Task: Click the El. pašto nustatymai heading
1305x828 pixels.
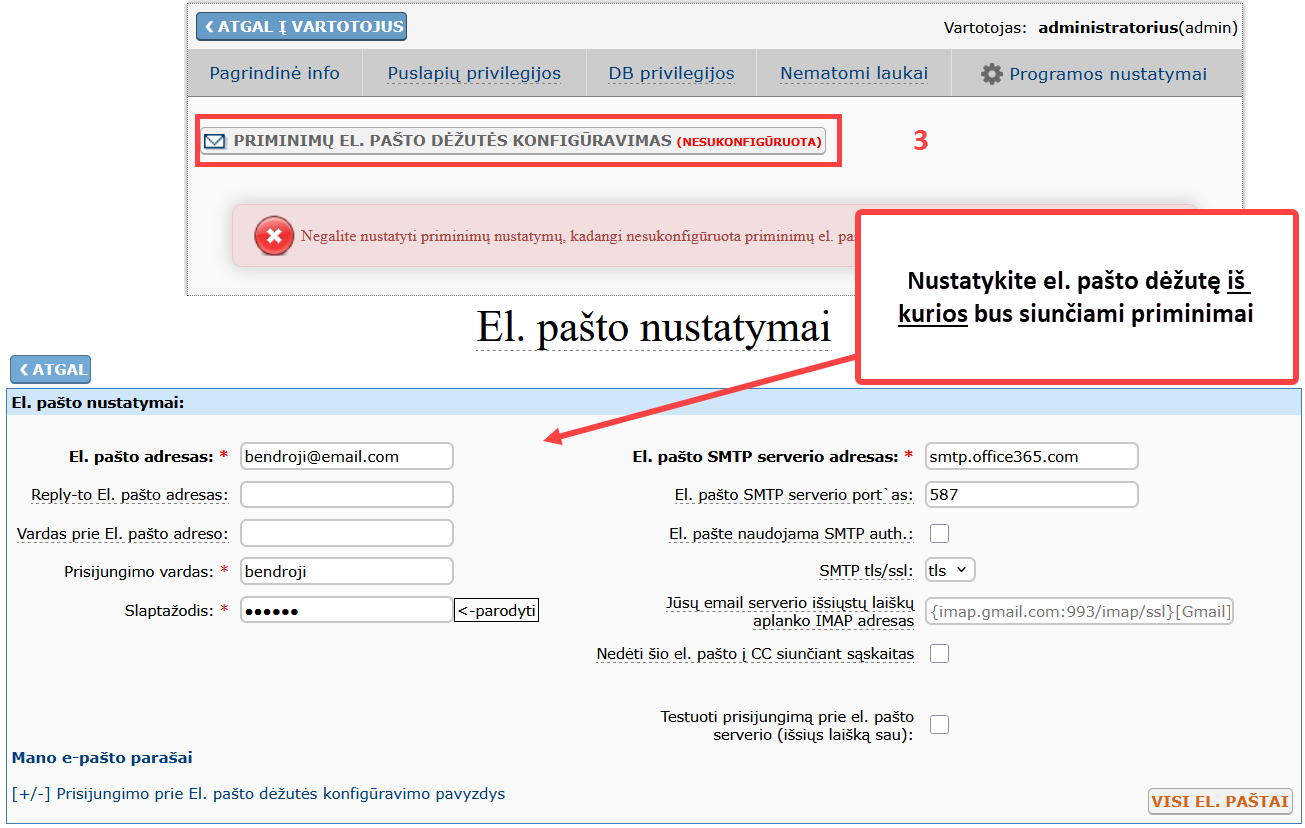Action: (x=654, y=328)
